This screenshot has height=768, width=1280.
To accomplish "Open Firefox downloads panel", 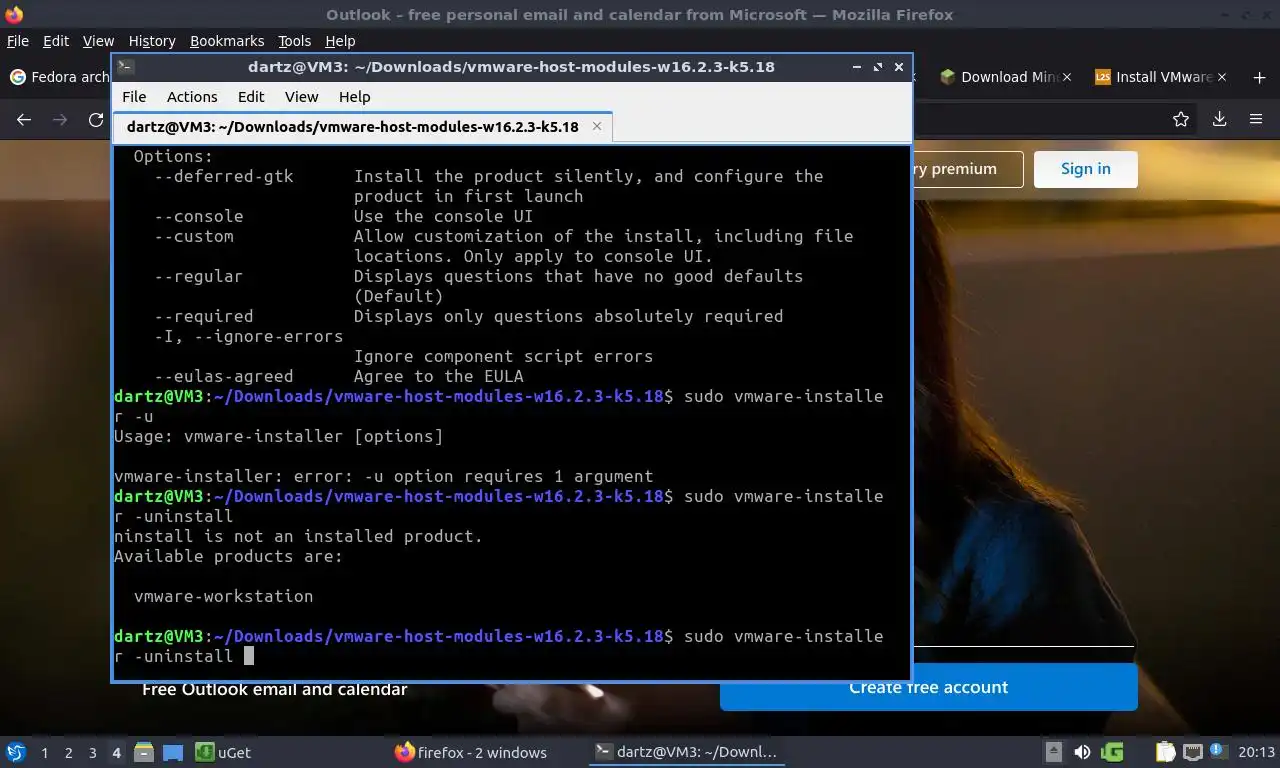I will (1219, 119).
